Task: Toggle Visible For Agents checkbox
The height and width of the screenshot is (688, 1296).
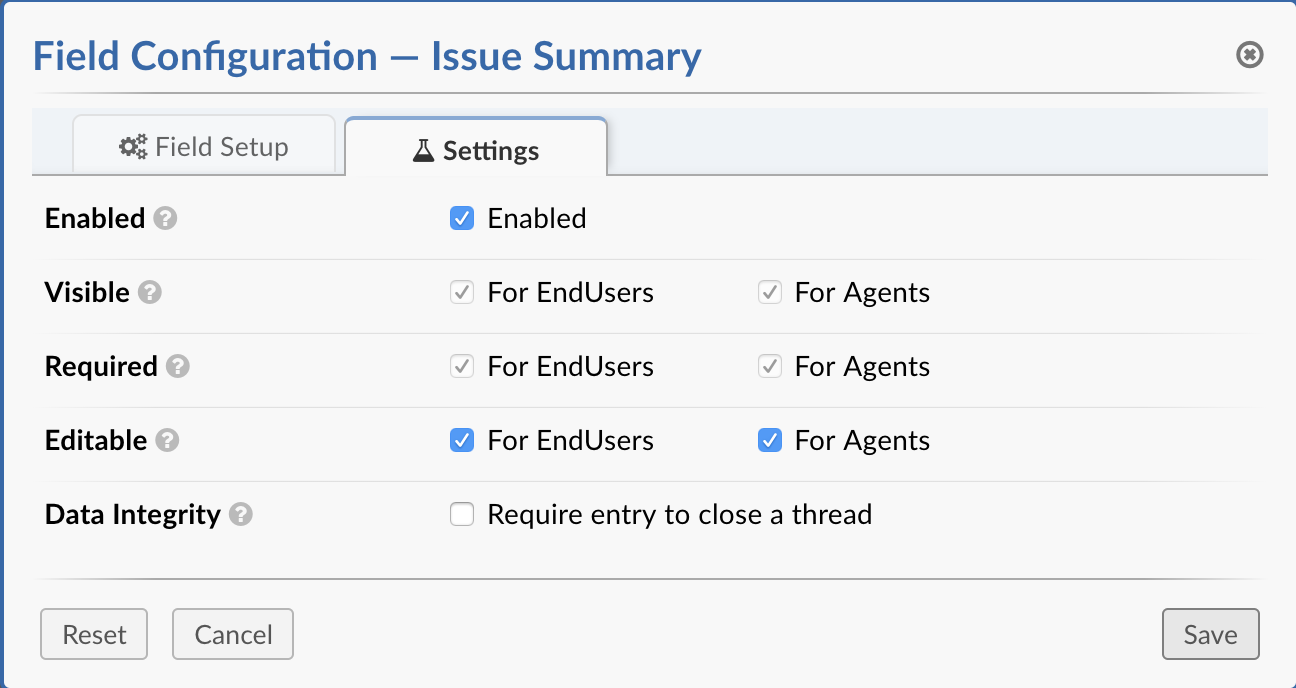Action: [x=770, y=293]
